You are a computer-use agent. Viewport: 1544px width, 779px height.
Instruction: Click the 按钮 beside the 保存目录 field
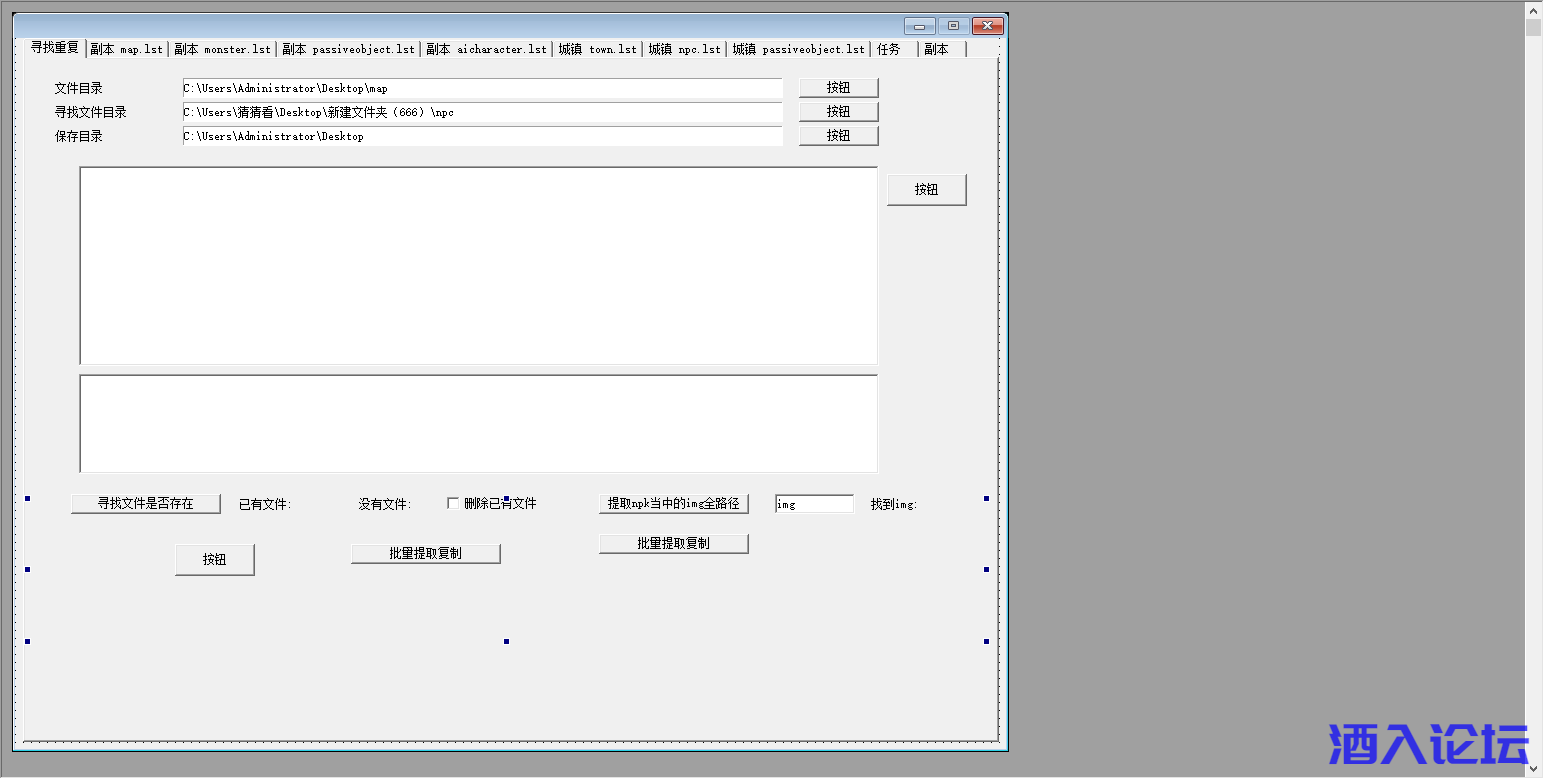click(x=838, y=136)
